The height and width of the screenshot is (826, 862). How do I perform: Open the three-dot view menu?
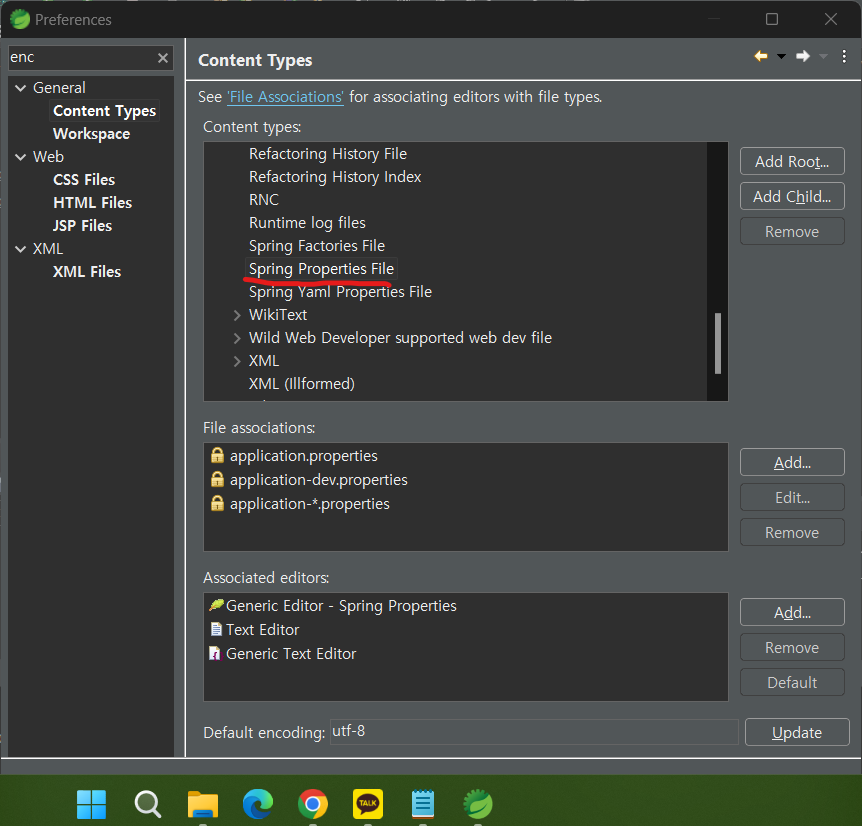pos(844,56)
